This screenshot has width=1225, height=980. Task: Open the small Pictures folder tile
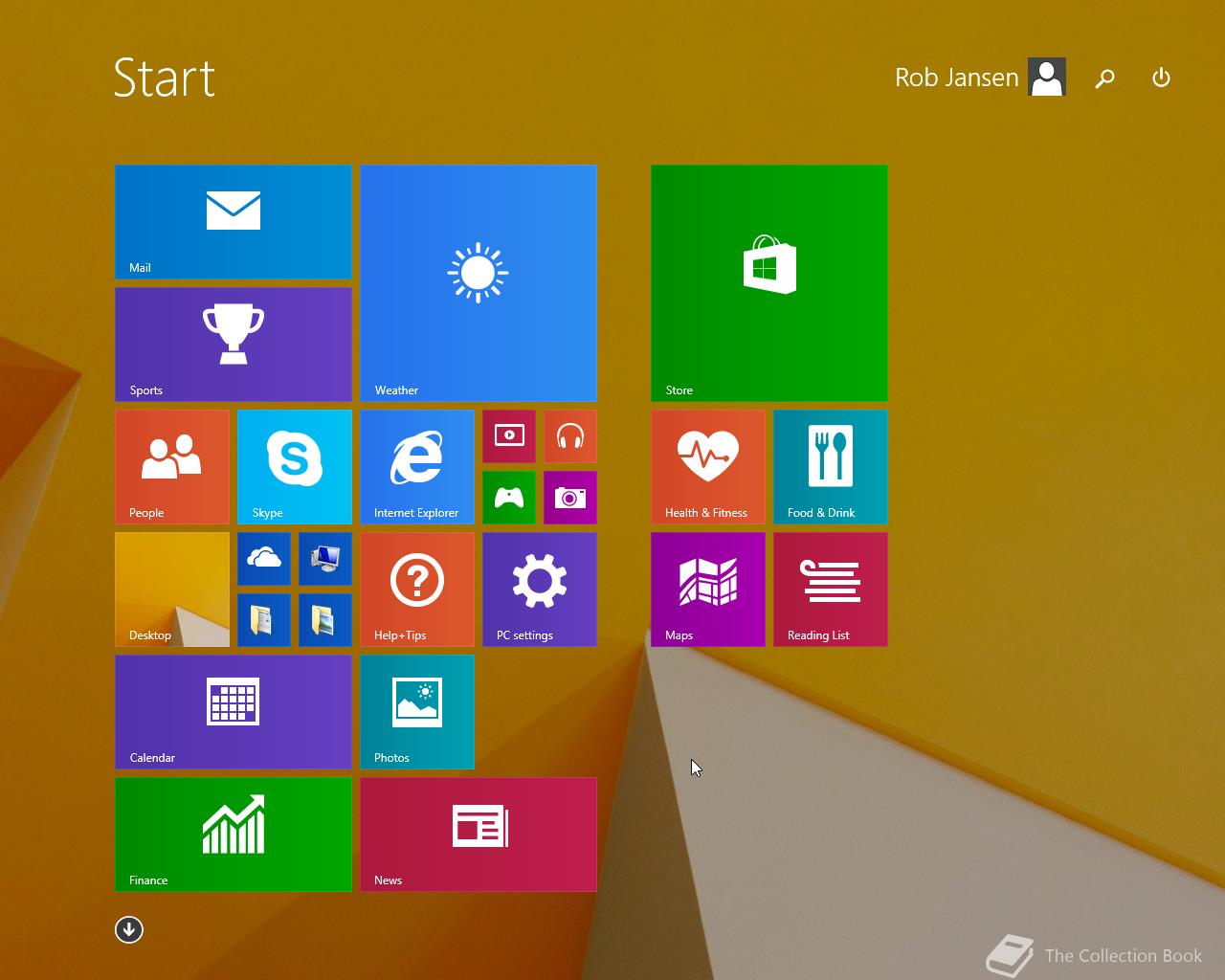click(x=325, y=620)
